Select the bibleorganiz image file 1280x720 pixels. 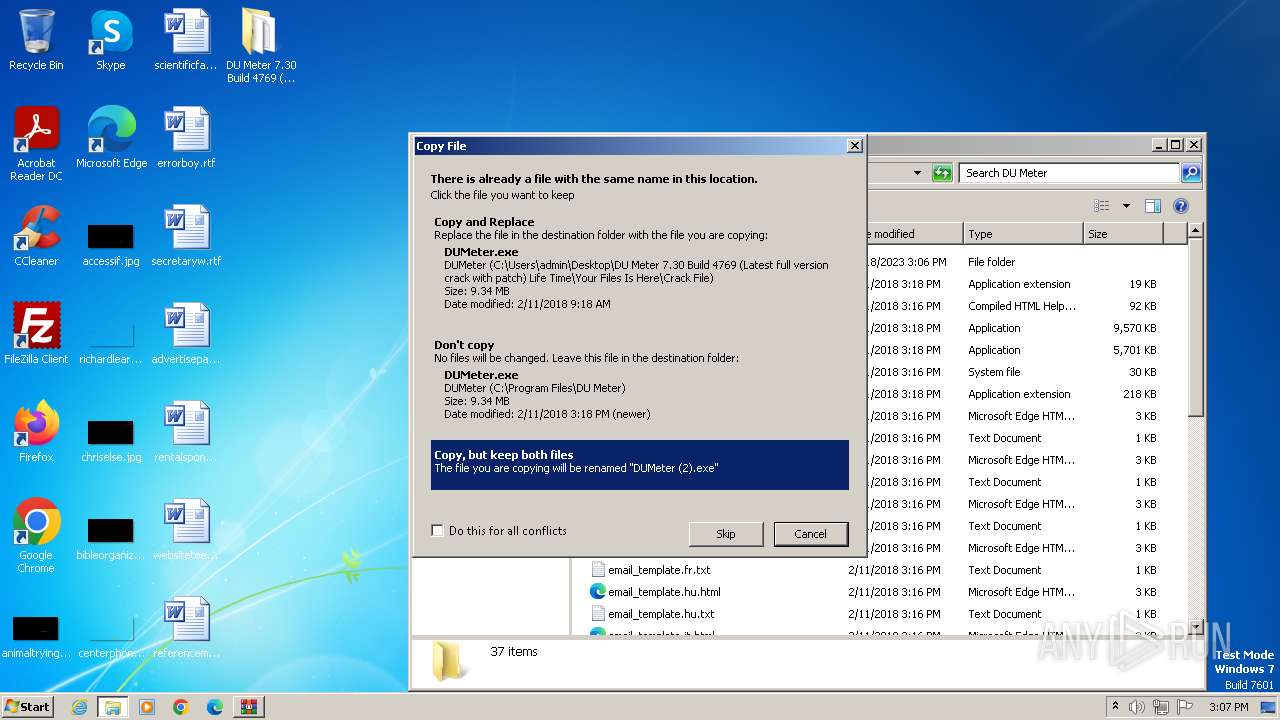point(111,538)
